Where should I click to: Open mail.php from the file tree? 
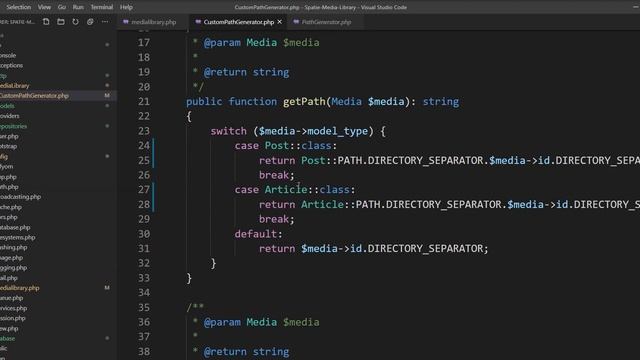click(9, 278)
